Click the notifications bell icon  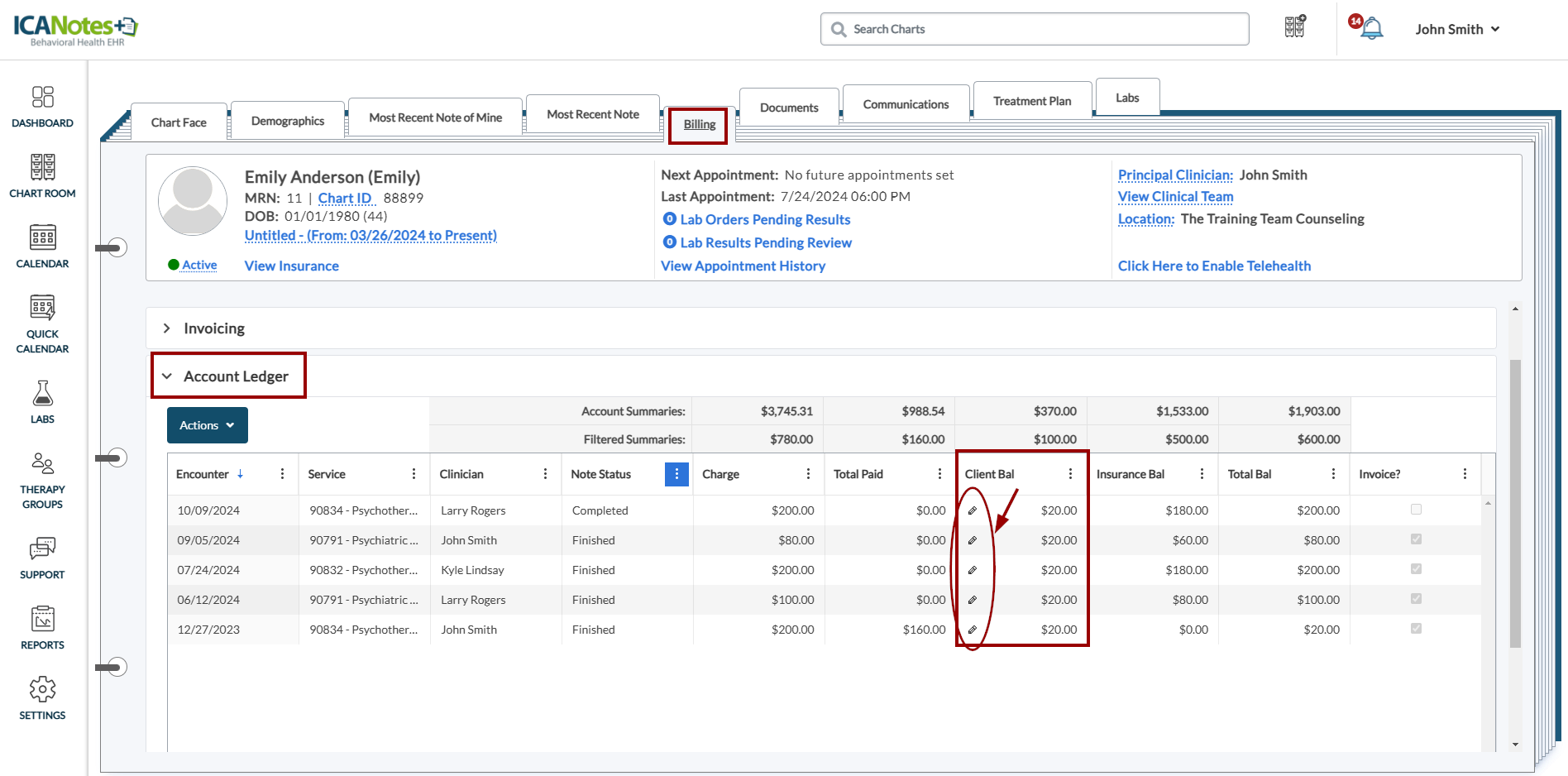[x=1371, y=29]
